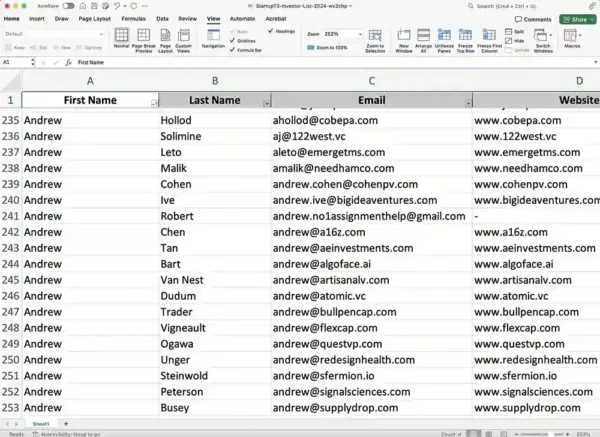Viewport: 600px width, 437px height.
Task: Open more quick access options
Action: [145, 6]
